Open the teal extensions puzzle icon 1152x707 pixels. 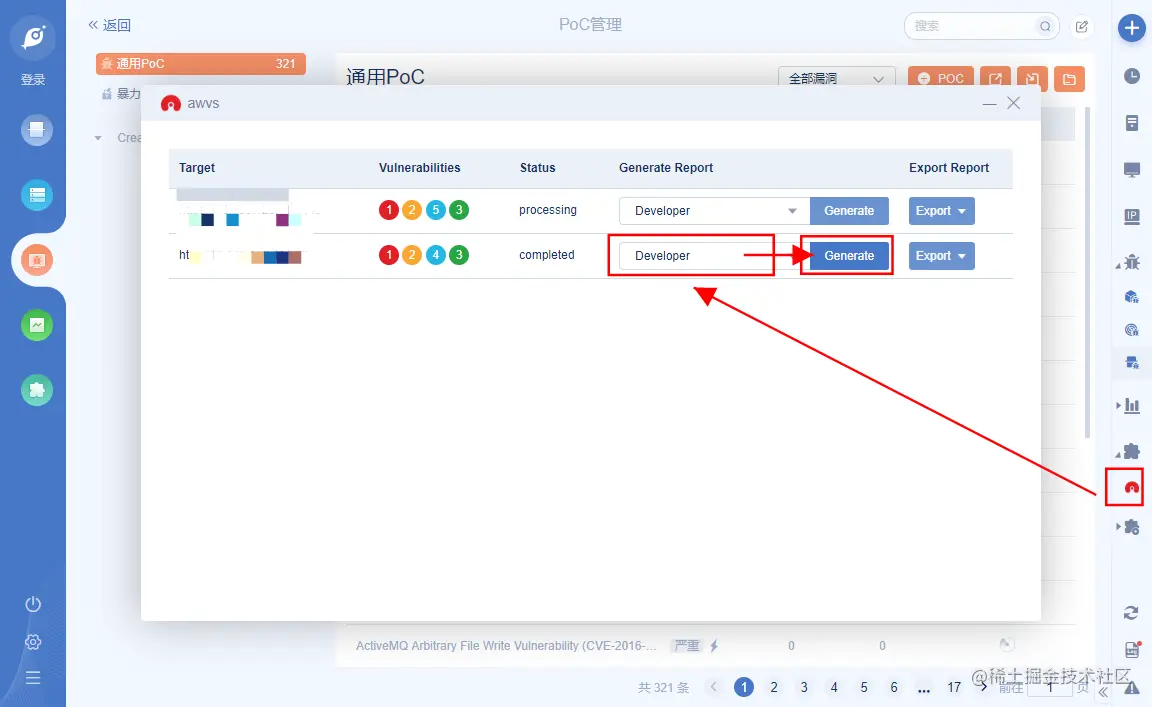37,390
